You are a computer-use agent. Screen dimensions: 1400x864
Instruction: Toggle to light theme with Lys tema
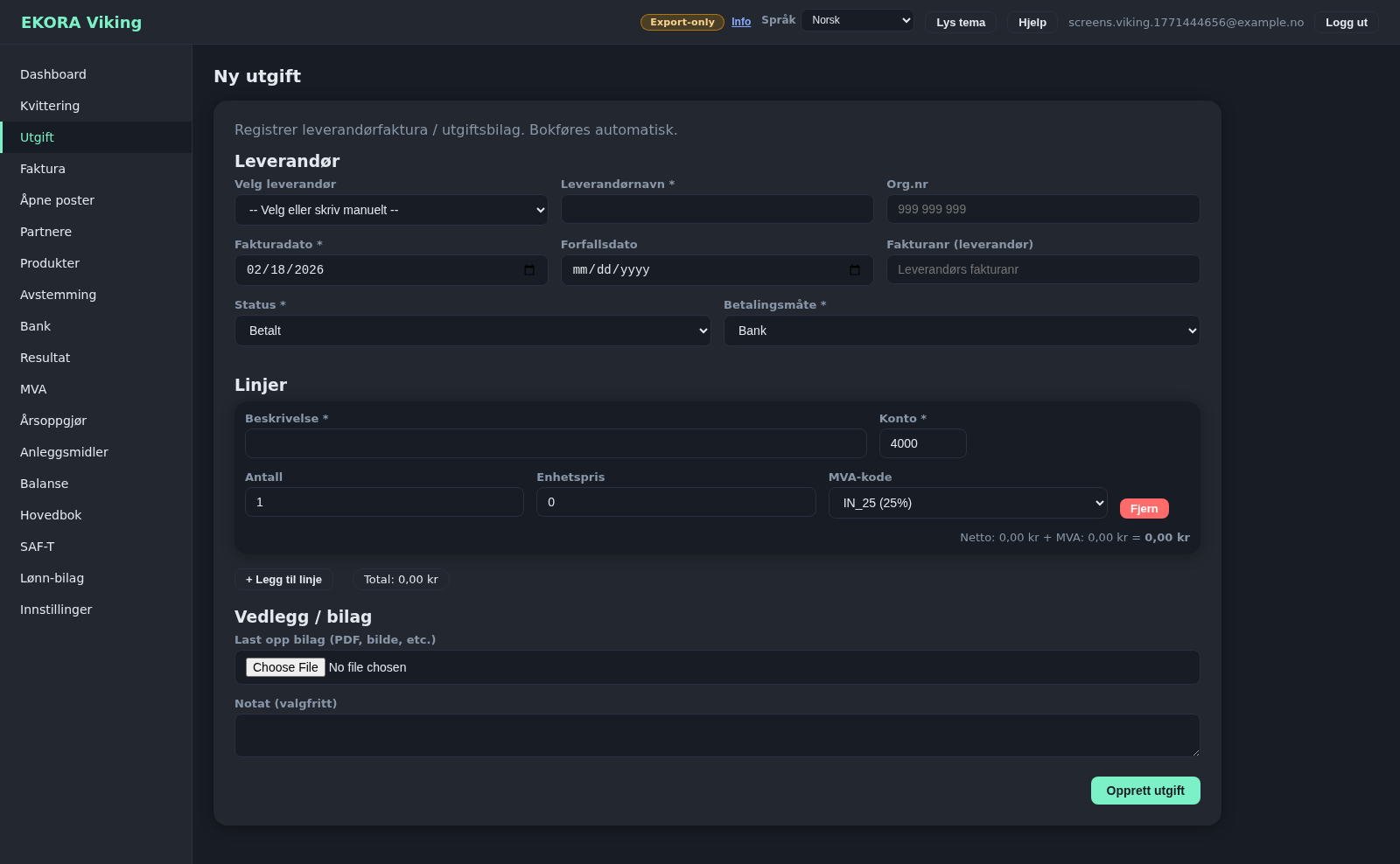point(960,23)
